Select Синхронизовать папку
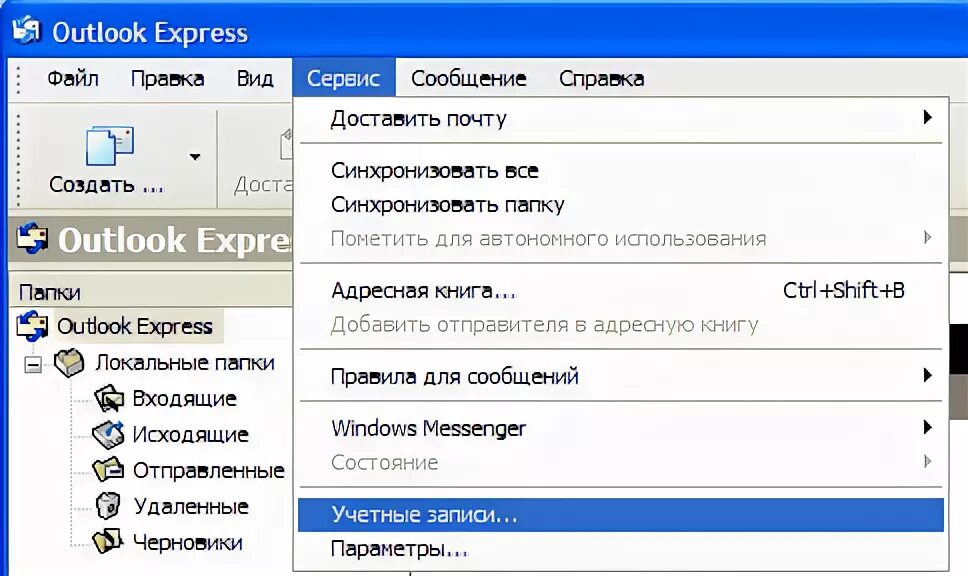 (620, 204)
